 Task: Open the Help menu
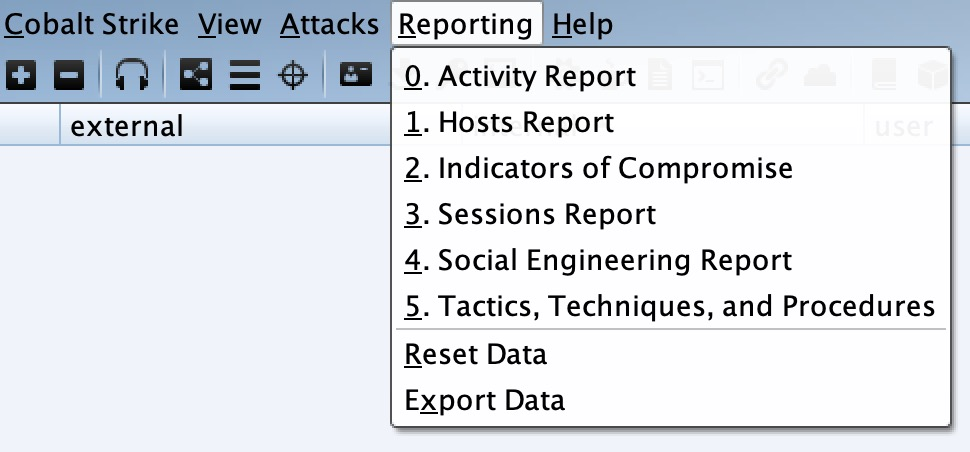click(x=583, y=24)
